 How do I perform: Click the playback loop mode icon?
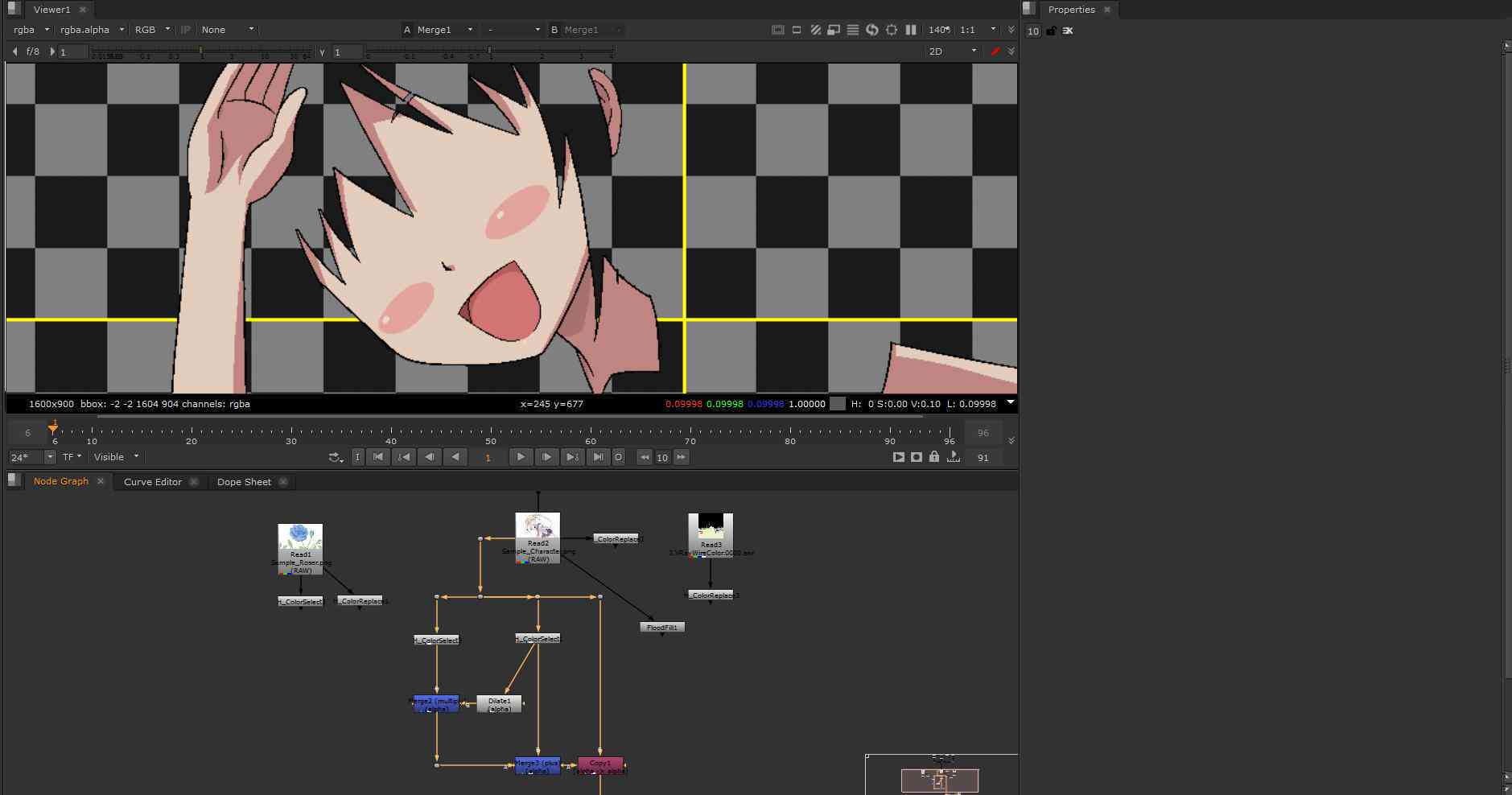click(336, 457)
